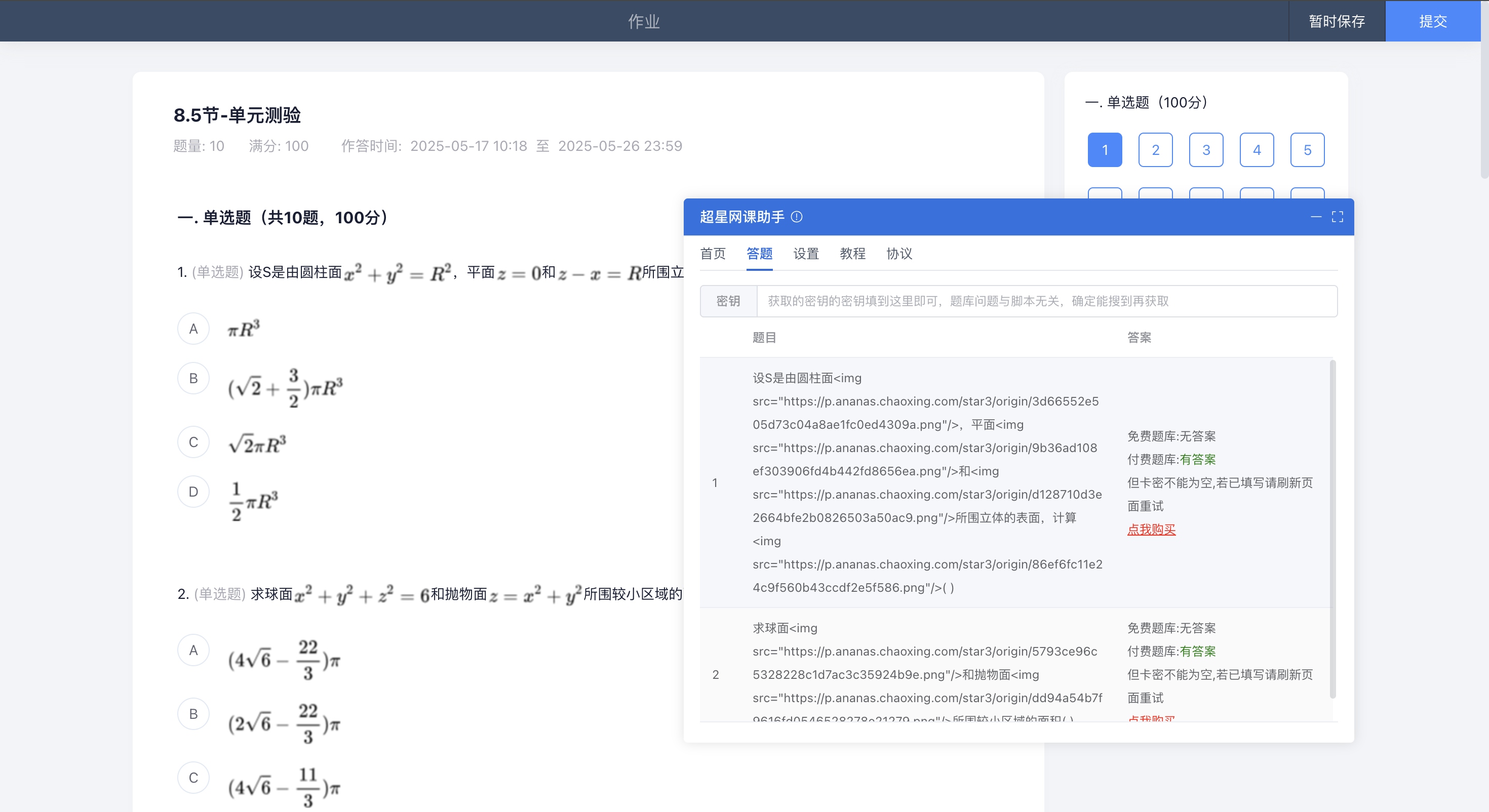Click the info icon beside 超星网课助手 title
Viewport: 1489px width, 812px height.
tap(797, 217)
